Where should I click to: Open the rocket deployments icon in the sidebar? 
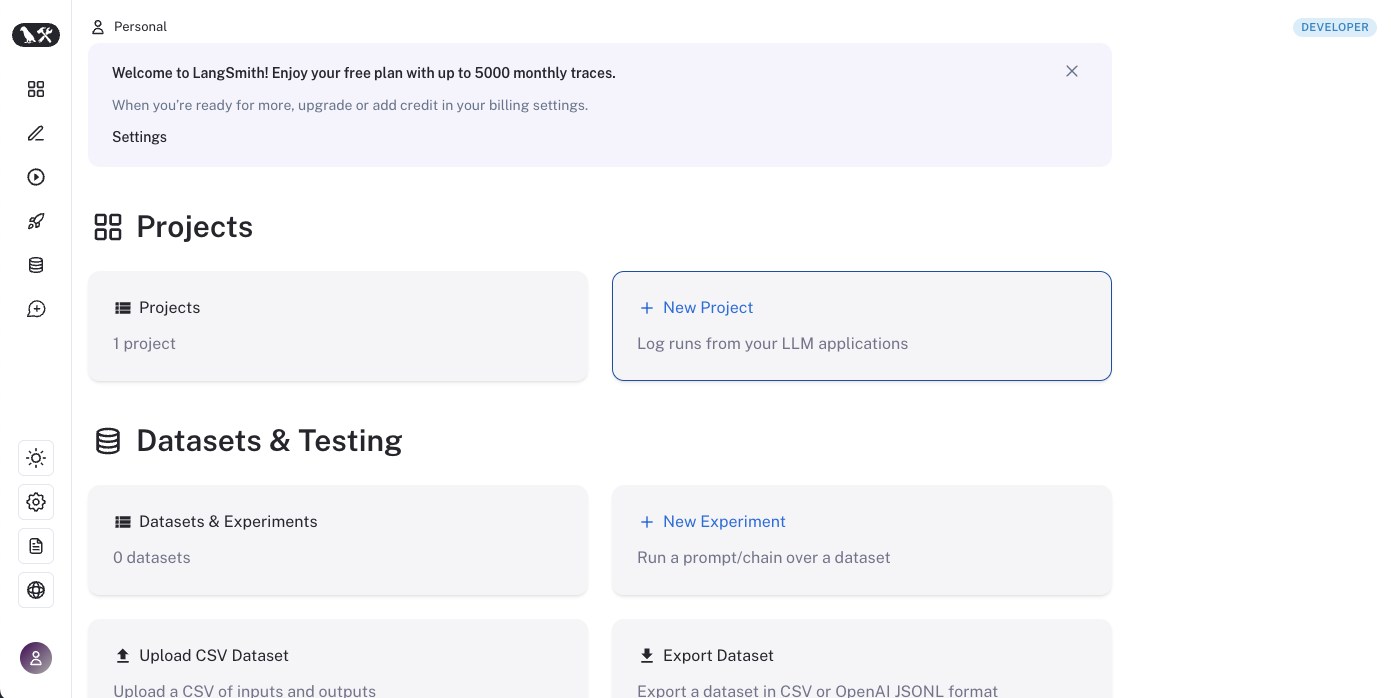36,221
